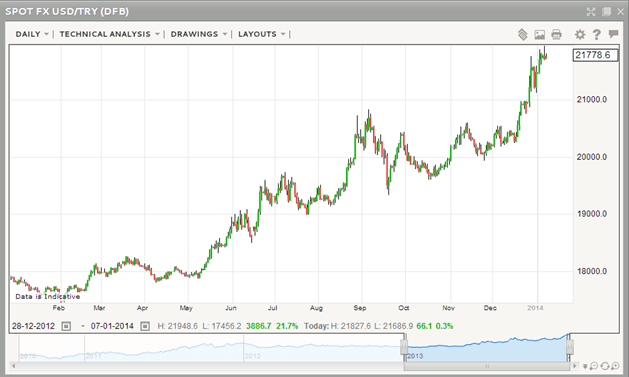Print the chart using the printer icon

click(556, 34)
